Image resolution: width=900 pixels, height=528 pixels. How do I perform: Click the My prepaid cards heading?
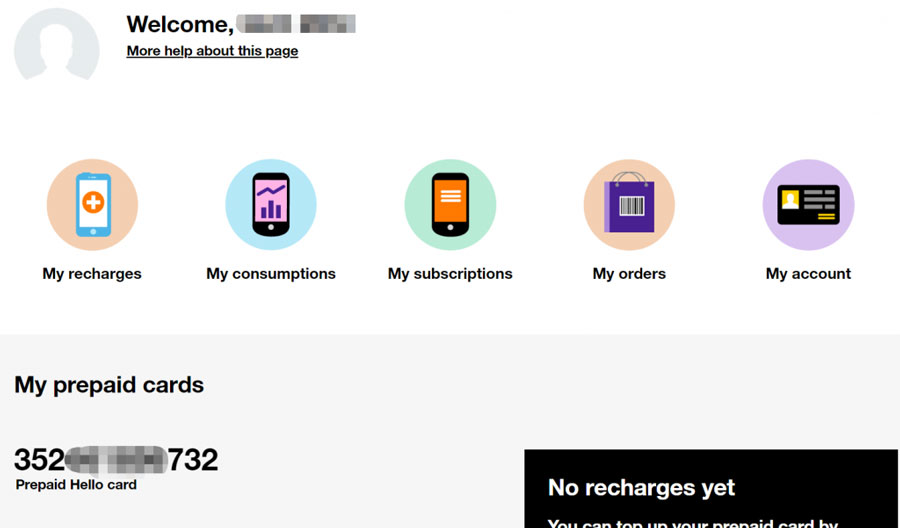point(109,385)
